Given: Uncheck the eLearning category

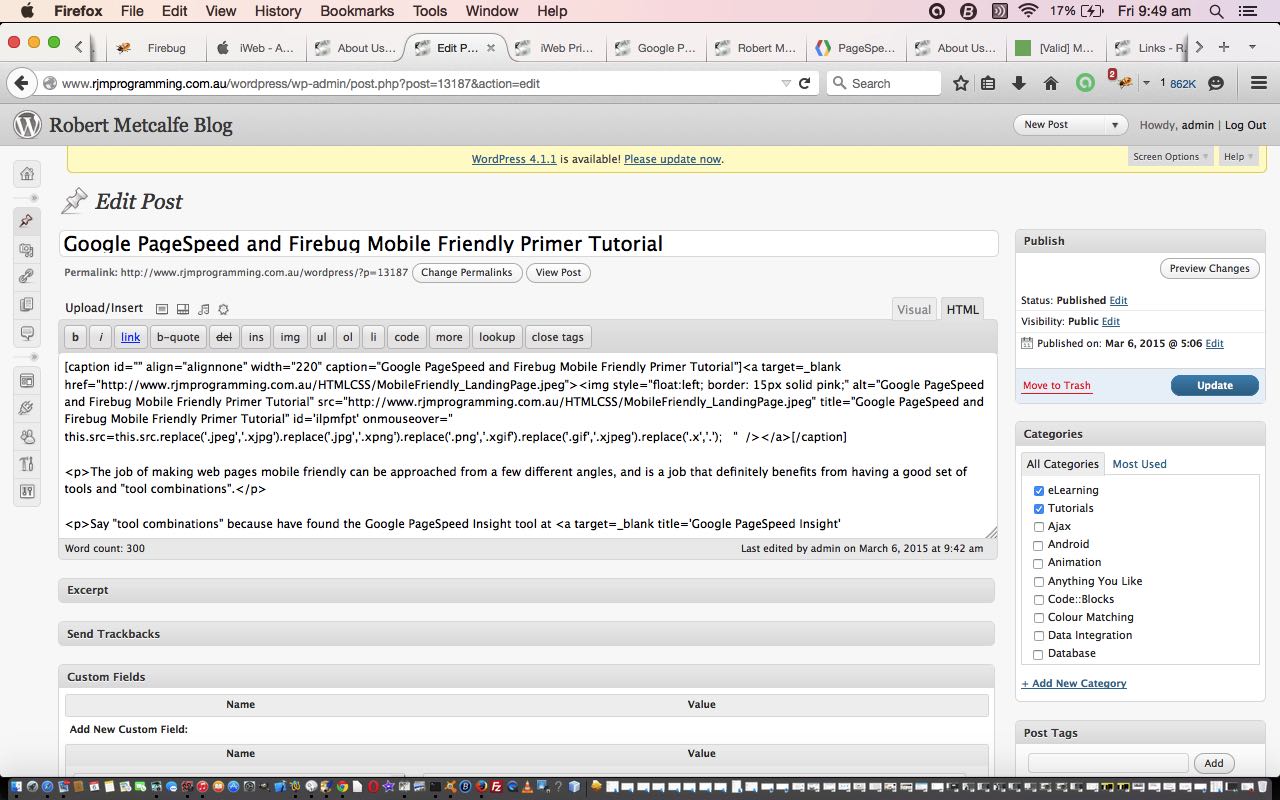Looking at the screenshot, I should [x=1039, y=491].
